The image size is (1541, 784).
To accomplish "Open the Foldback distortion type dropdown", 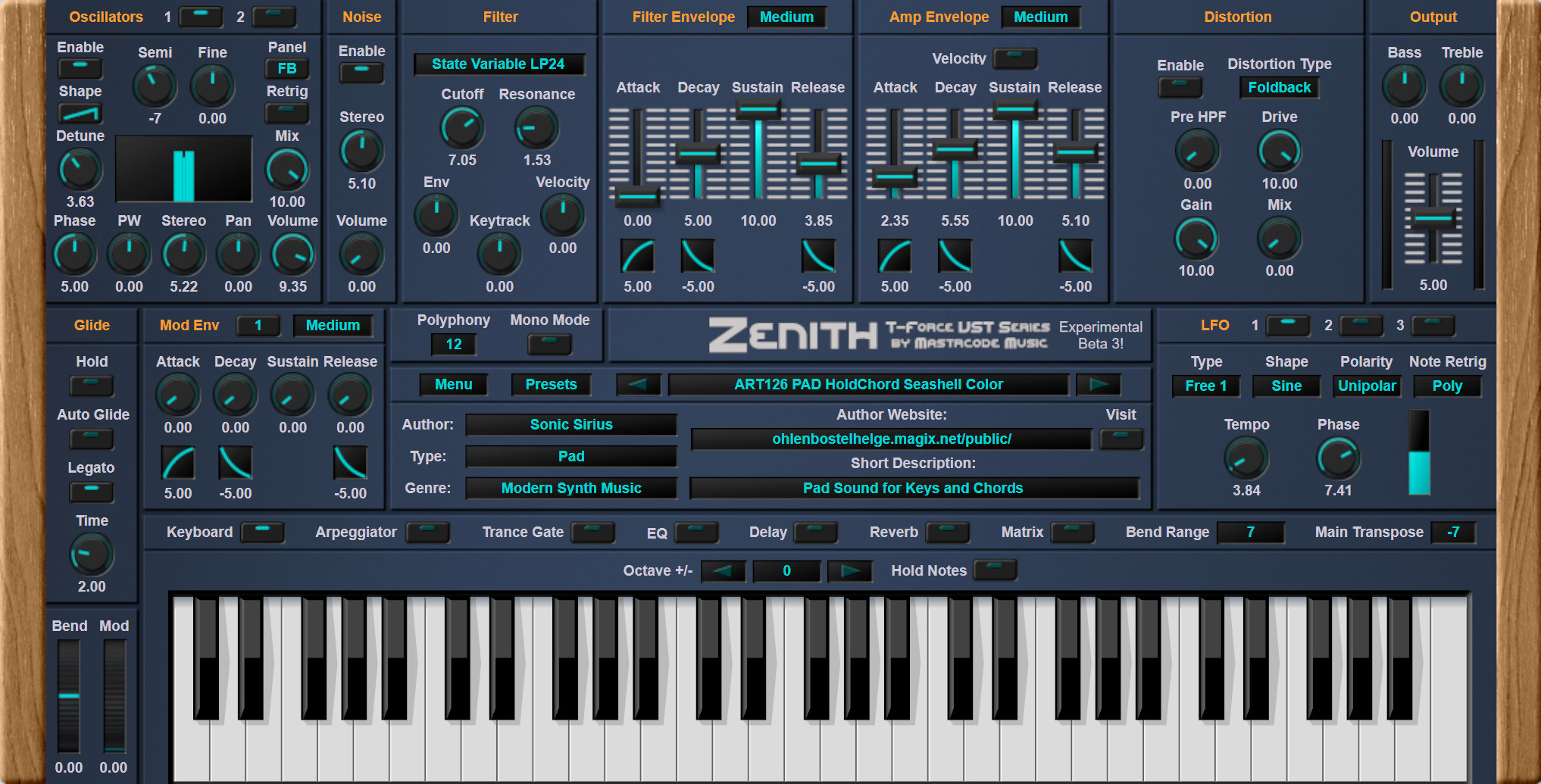I will 1279,87.
